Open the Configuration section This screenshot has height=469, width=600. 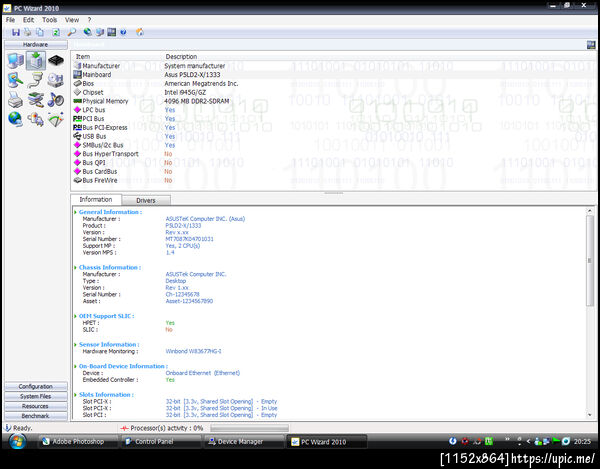coord(36,386)
